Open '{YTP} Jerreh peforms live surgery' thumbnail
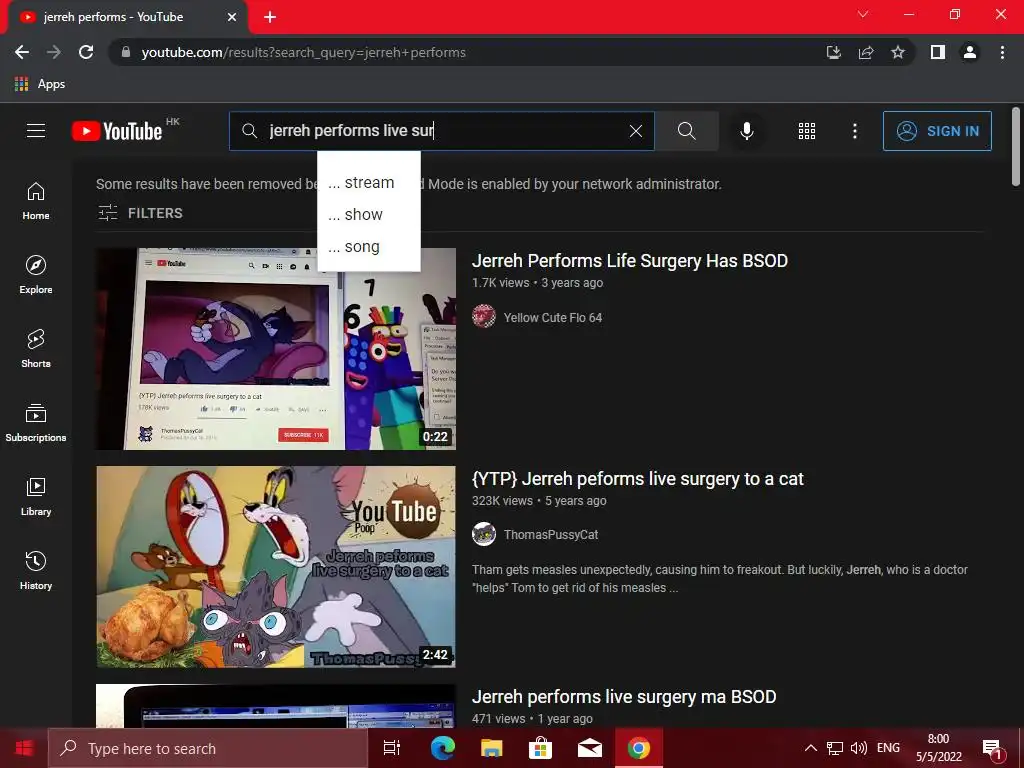The width and height of the screenshot is (1024, 768). 276,567
